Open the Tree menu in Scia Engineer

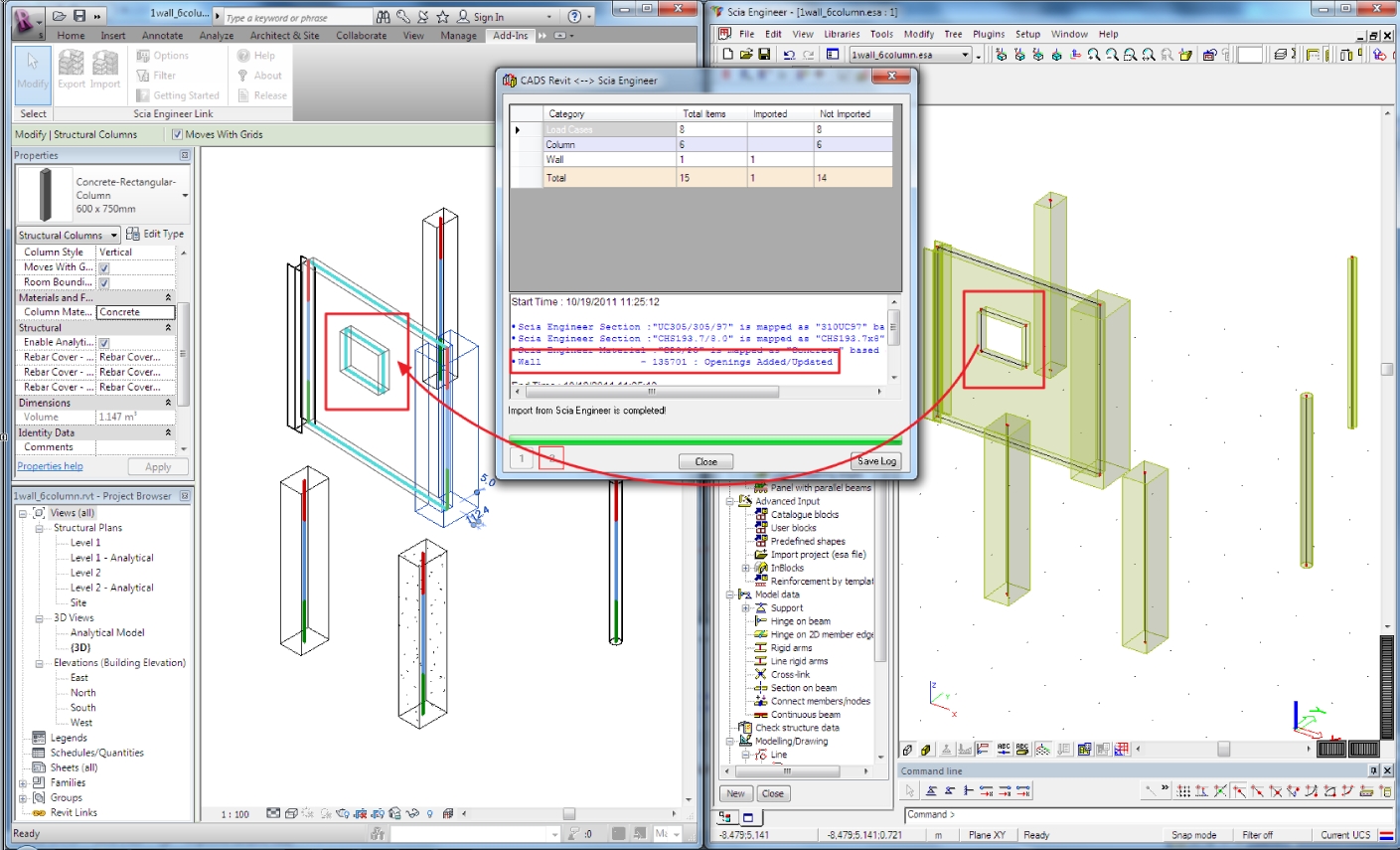pyautogui.click(x=953, y=34)
